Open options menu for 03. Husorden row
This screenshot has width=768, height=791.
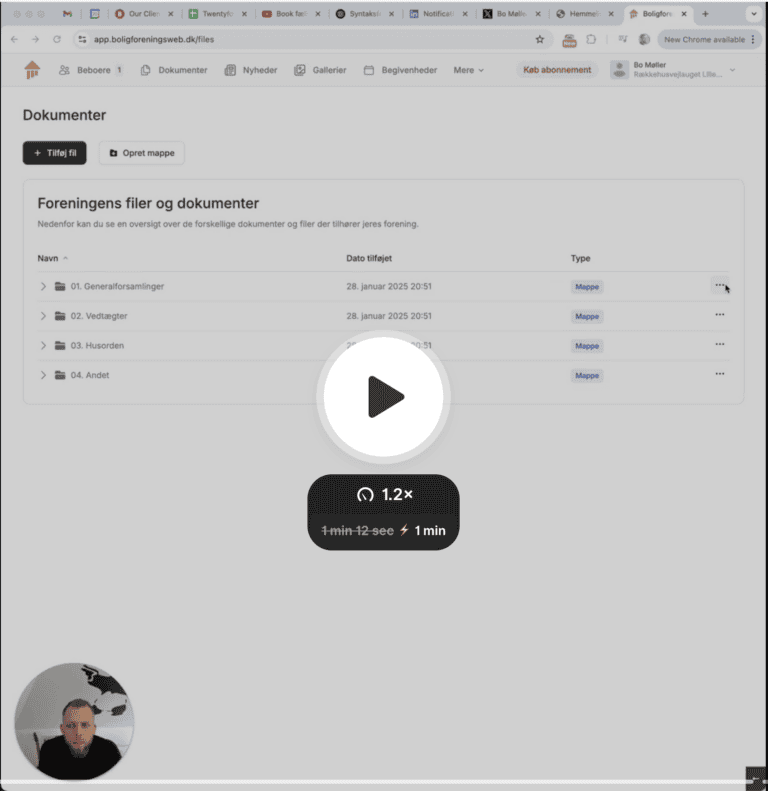point(720,345)
